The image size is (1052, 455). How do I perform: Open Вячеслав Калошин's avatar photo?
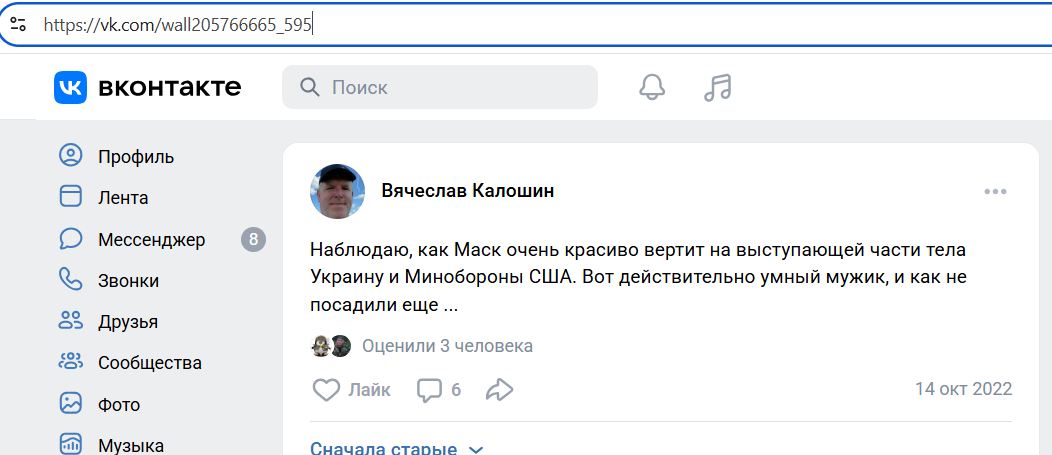(x=338, y=191)
